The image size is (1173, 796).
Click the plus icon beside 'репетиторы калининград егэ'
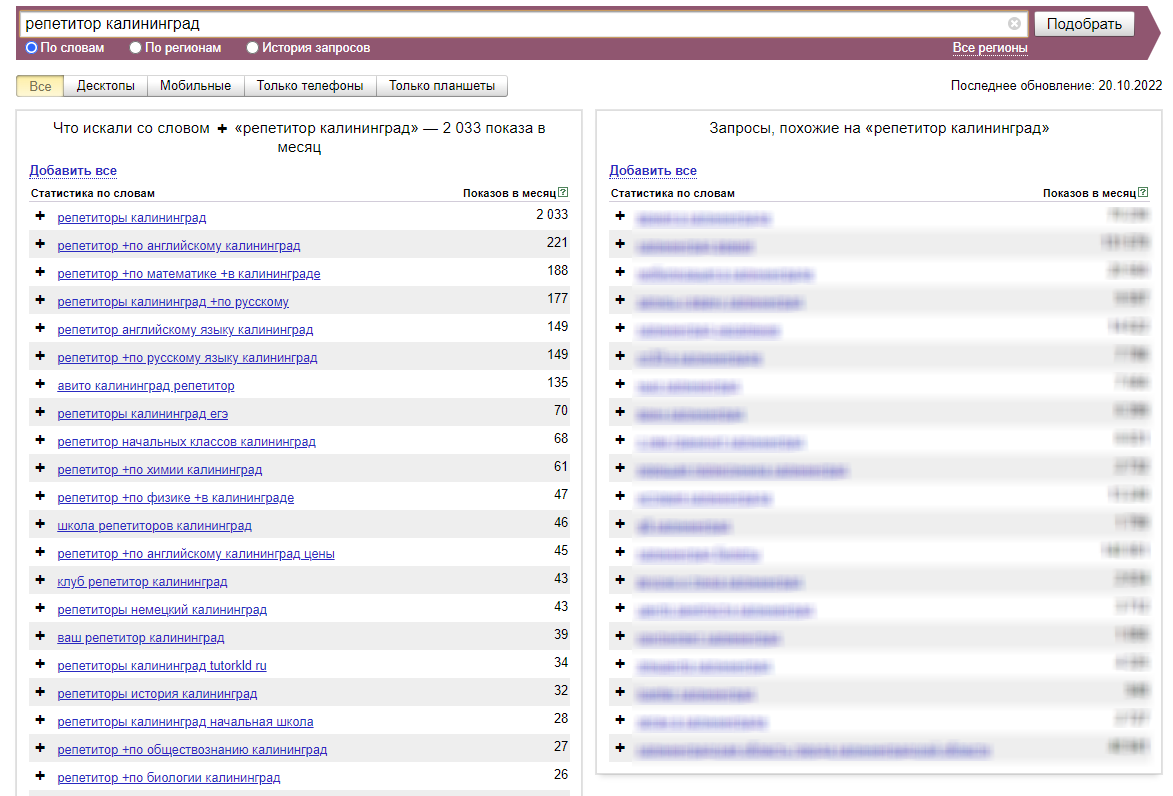[x=40, y=412]
